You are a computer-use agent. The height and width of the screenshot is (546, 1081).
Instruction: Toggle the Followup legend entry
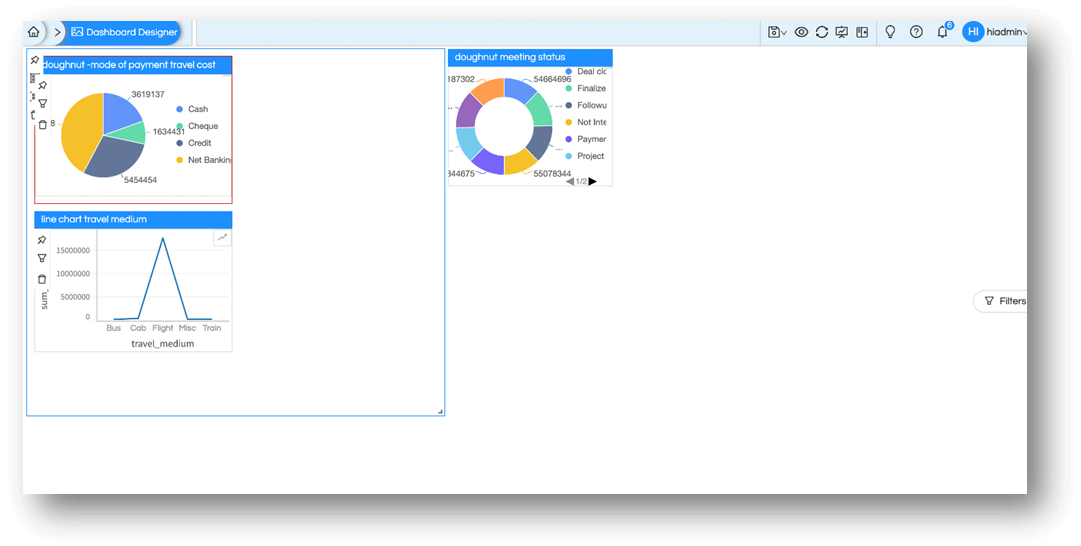pos(585,105)
